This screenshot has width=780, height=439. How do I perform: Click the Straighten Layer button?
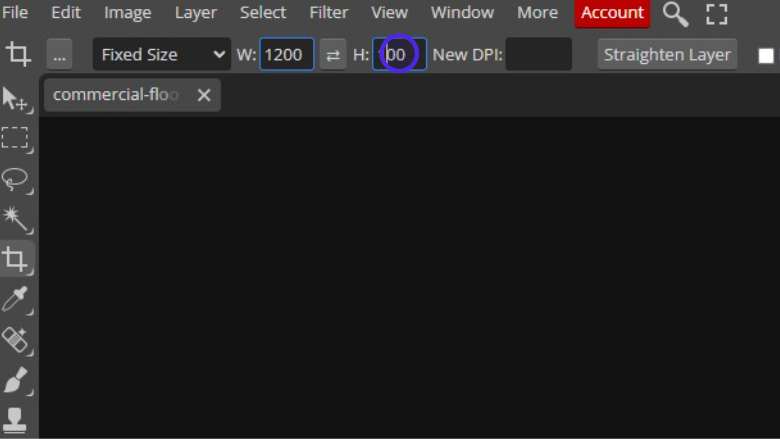pos(667,54)
